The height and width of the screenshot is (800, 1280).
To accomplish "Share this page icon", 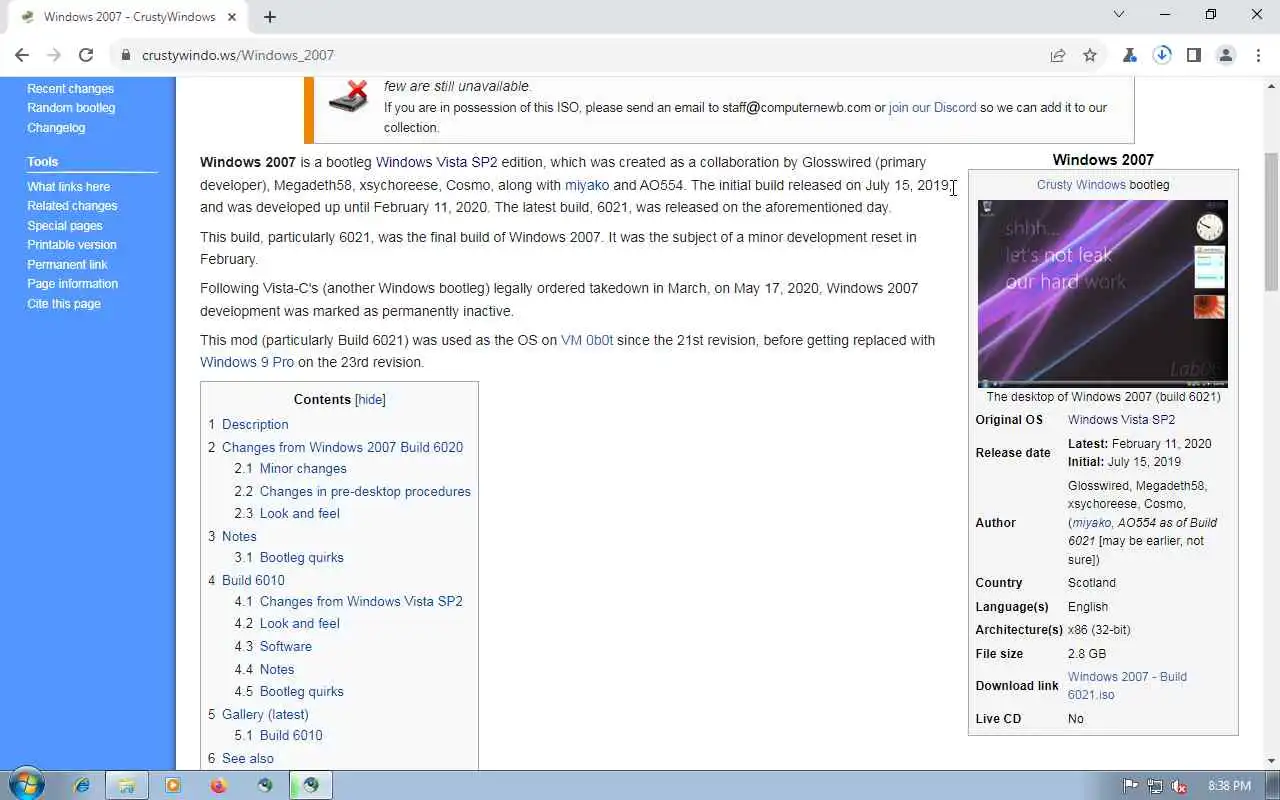I will point(1058,55).
